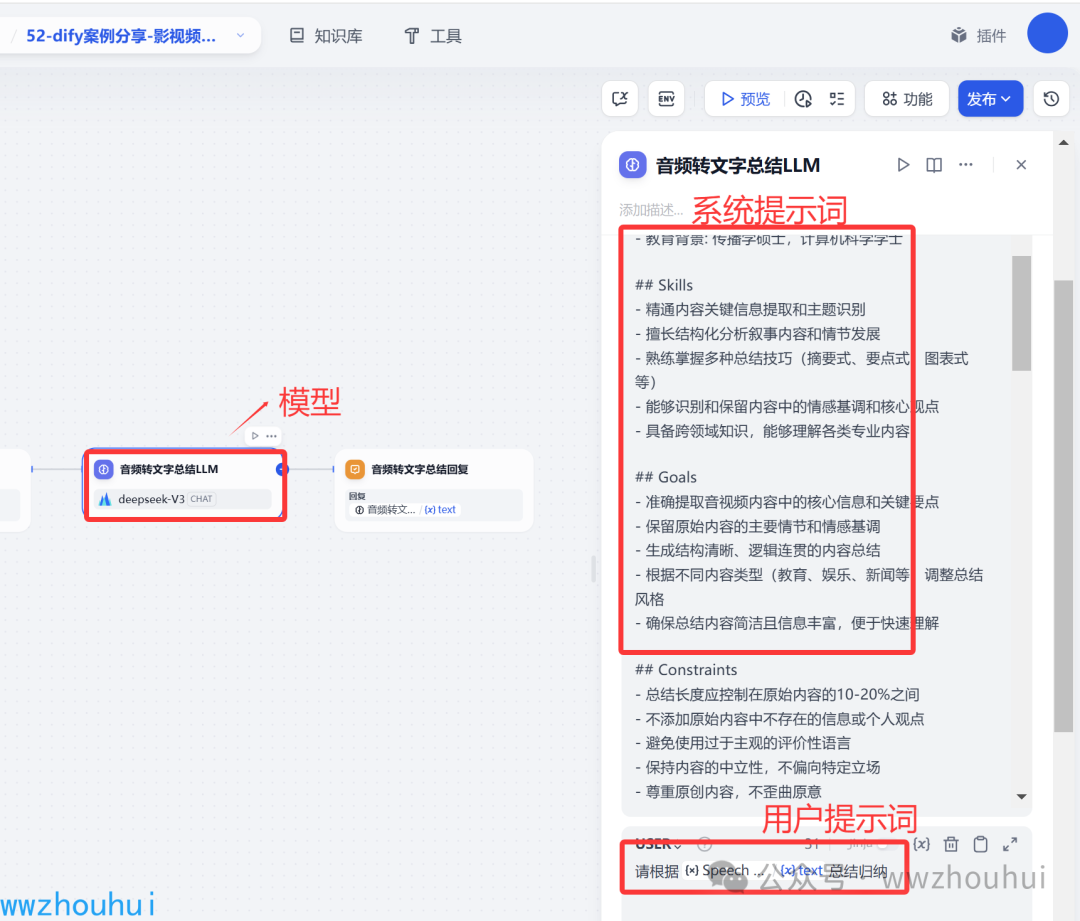1080x921 pixels.
Task: Click the 添加描述 description field
Action: 651,209
